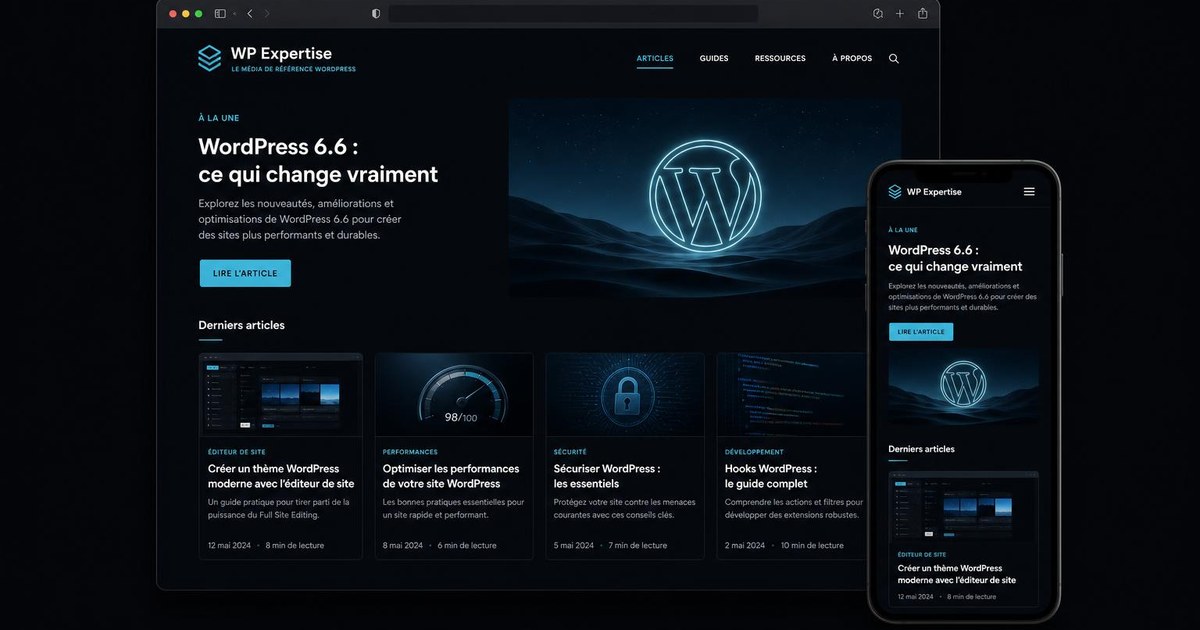Tap "Lire l'article" button on the phone
The width and height of the screenshot is (1200, 630).
tap(921, 332)
